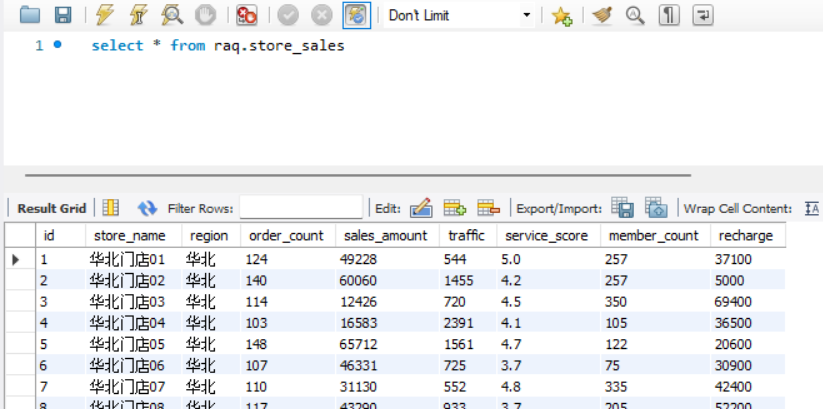The image size is (823, 409).
Task: Open find panel magnifier icon
Action: [x=635, y=15]
